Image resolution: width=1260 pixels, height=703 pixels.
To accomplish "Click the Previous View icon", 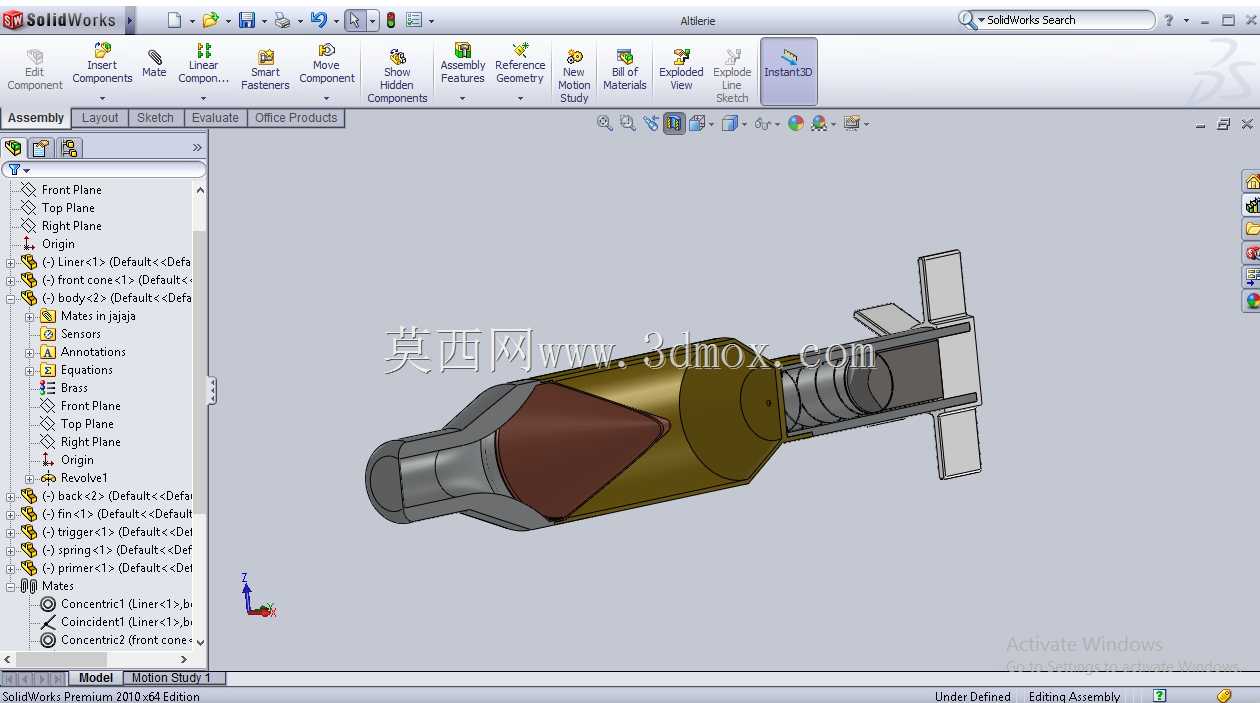I will tap(651, 123).
